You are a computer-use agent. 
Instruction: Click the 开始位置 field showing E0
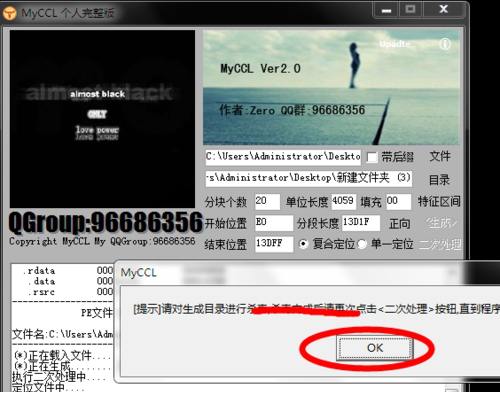pyautogui.click(x=274, y=223)
